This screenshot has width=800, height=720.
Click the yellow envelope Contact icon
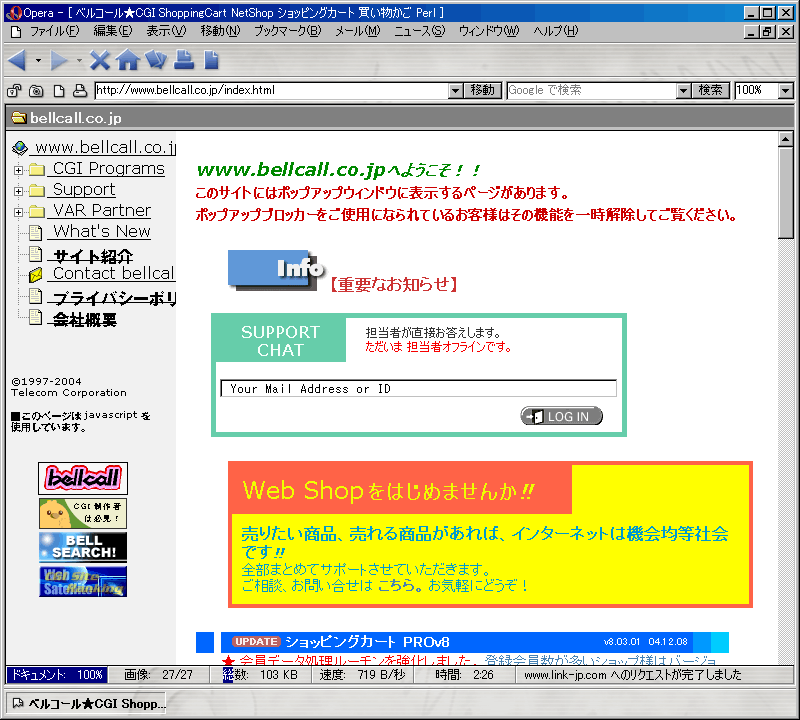tap(36, 275)
